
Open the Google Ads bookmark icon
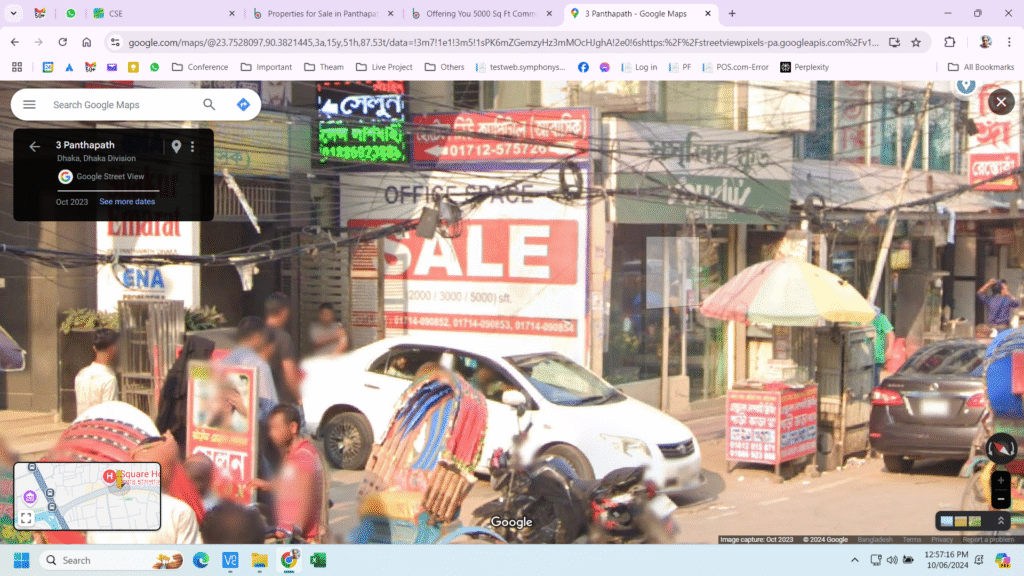pyautogui.click(x=69, y=67)
